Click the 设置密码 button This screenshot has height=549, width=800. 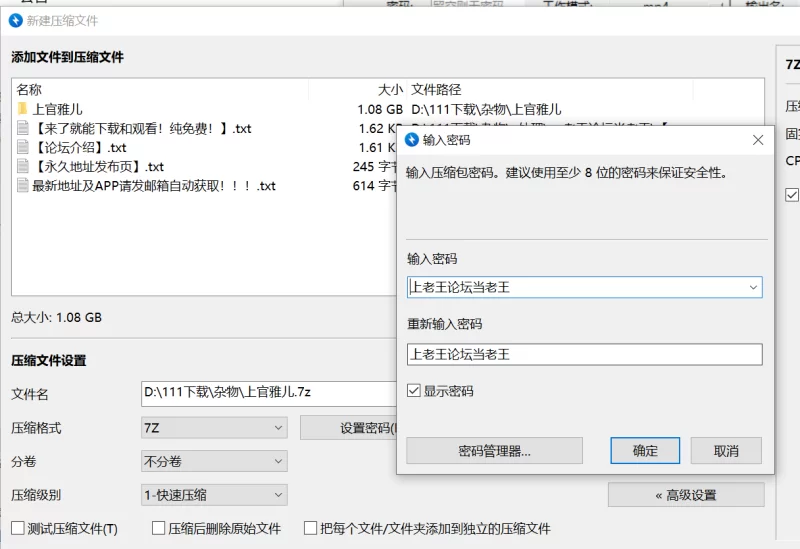[349, 428]
